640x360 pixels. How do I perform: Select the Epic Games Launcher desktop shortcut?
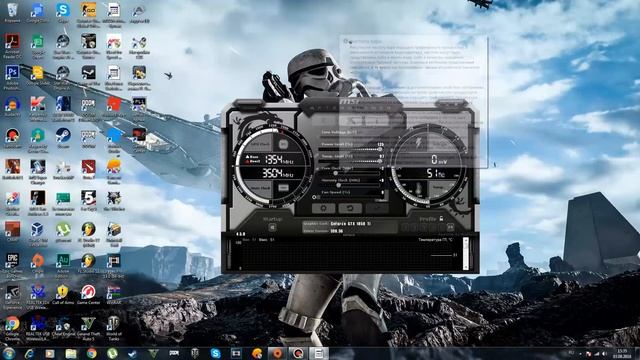coord(12,264)
